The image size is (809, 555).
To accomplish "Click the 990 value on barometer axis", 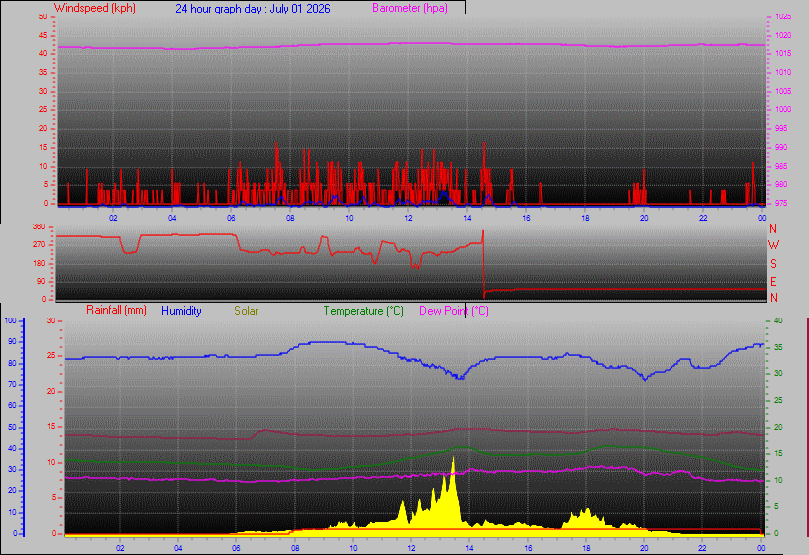I will pos(781,147).
